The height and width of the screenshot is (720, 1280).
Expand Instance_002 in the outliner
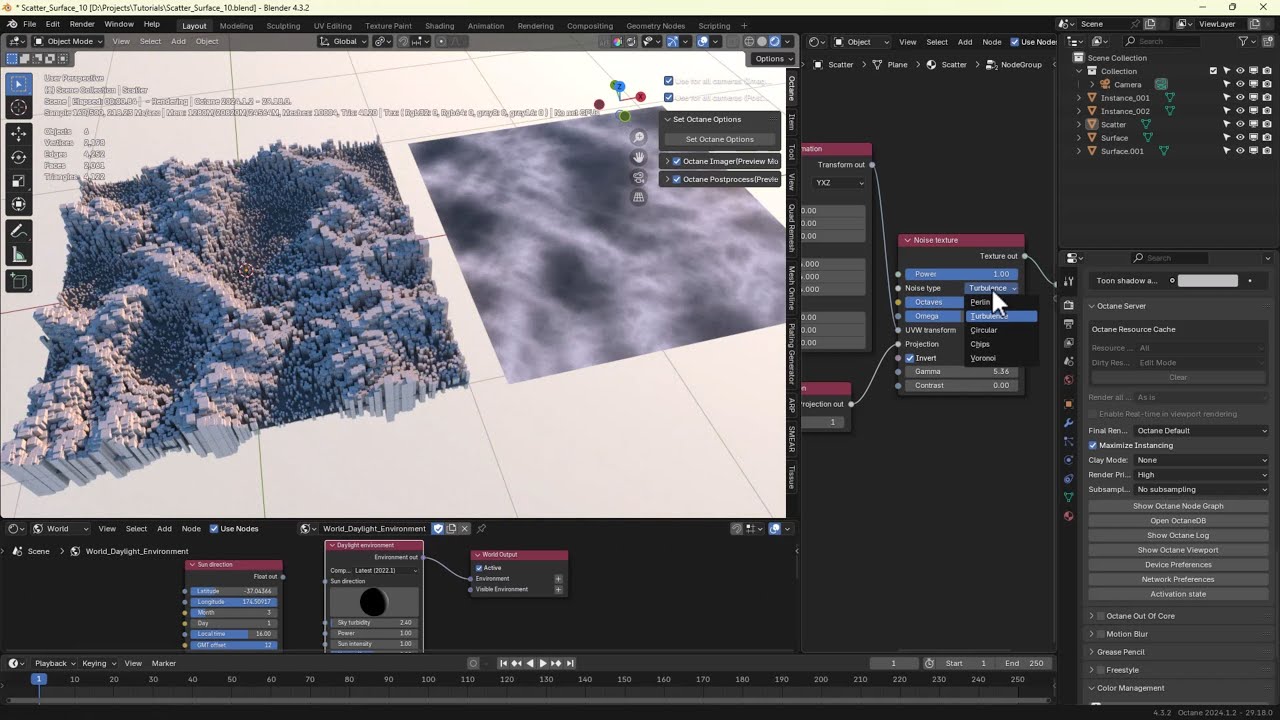tap(1078, 111)
